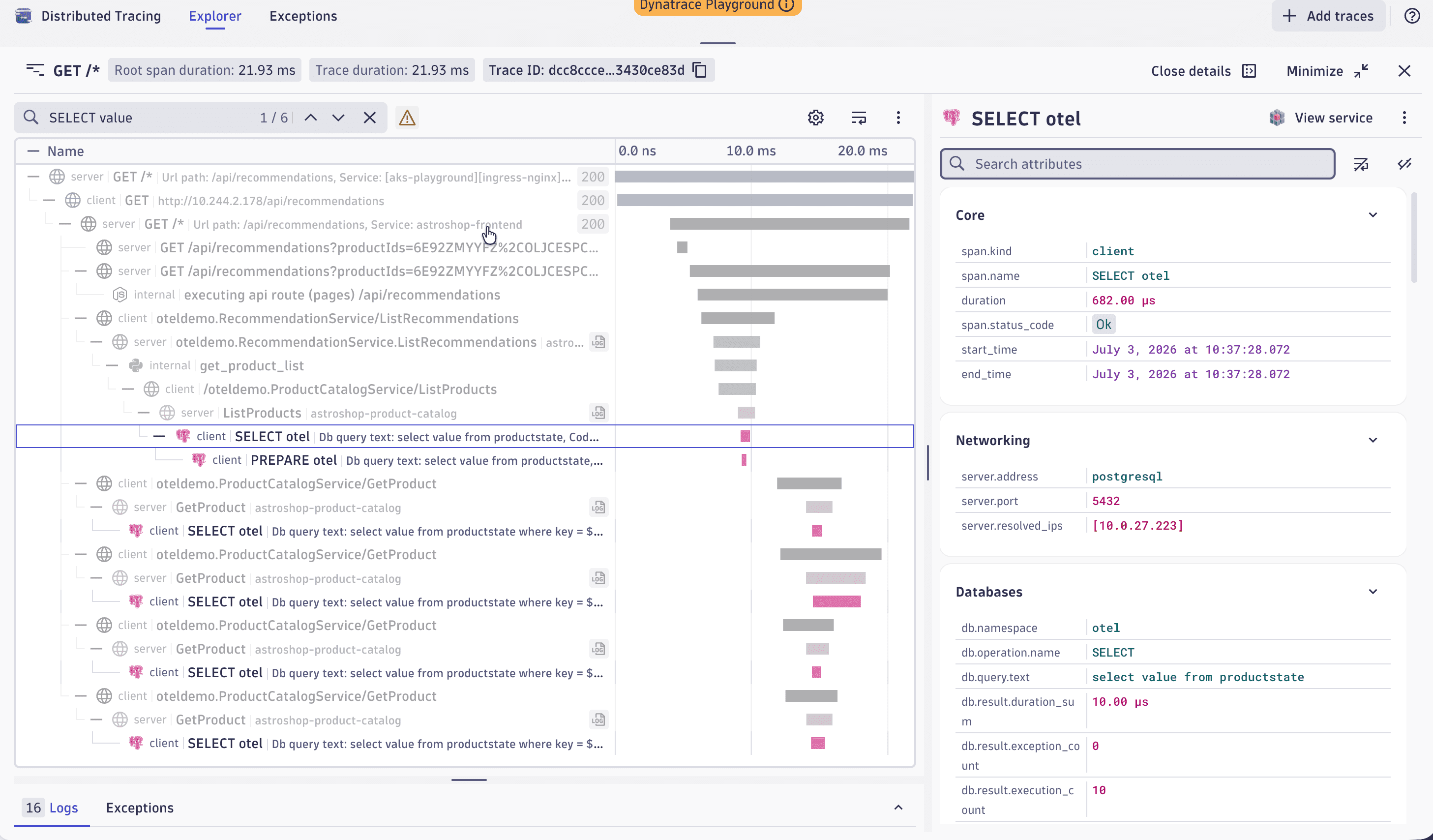This screenshot has width=1433, height=840.
Task: Click the root GET /* timeline bar
Action: [x=764, y=177]
